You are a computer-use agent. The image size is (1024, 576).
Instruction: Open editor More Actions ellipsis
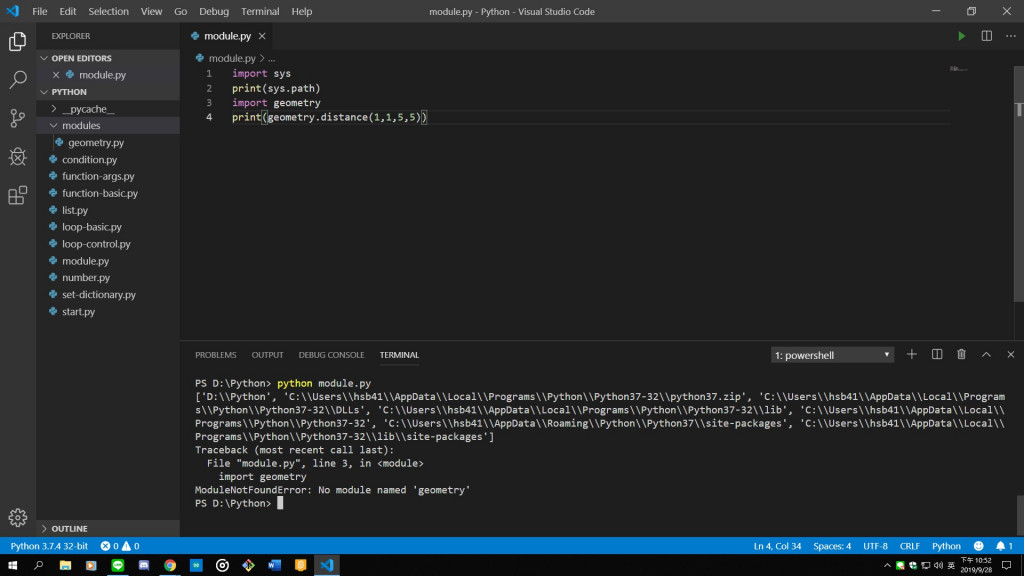point(1010,36)
